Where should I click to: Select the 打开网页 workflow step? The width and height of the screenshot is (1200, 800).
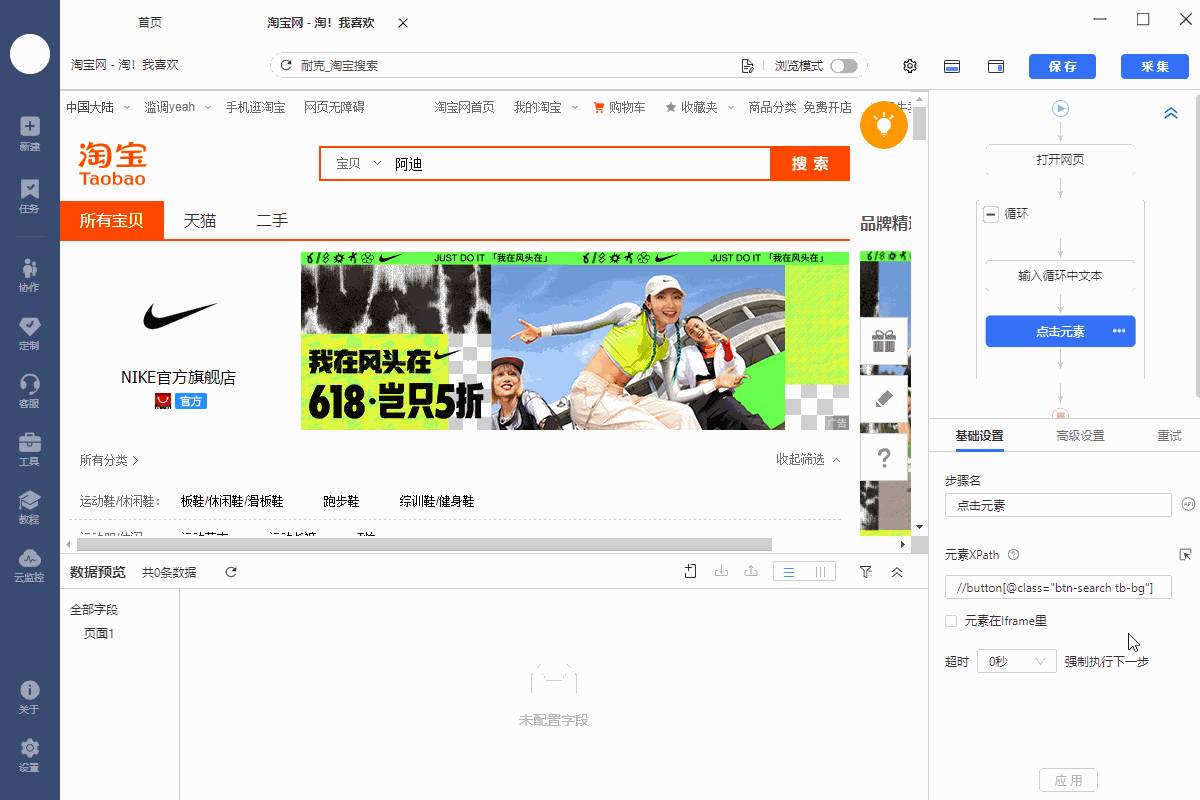tap(1060, 160)
